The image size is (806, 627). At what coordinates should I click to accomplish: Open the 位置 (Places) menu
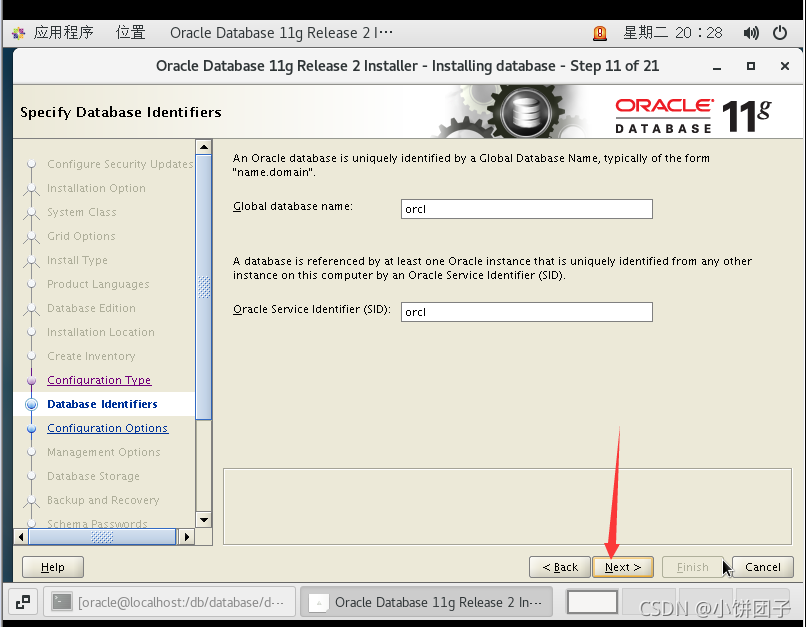coord(131,33)
